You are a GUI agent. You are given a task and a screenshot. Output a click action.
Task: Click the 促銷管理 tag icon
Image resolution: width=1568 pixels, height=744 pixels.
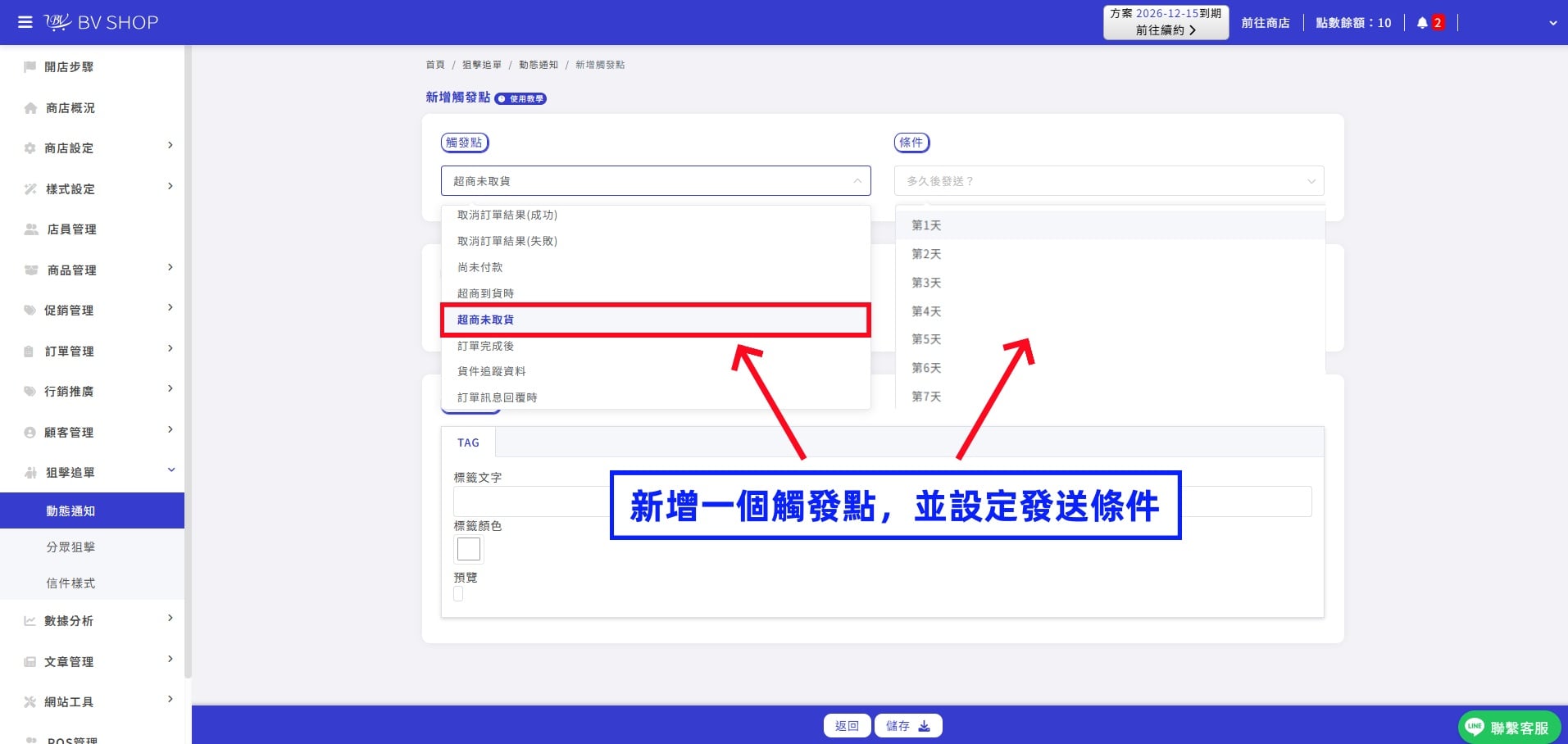[30, 311]
